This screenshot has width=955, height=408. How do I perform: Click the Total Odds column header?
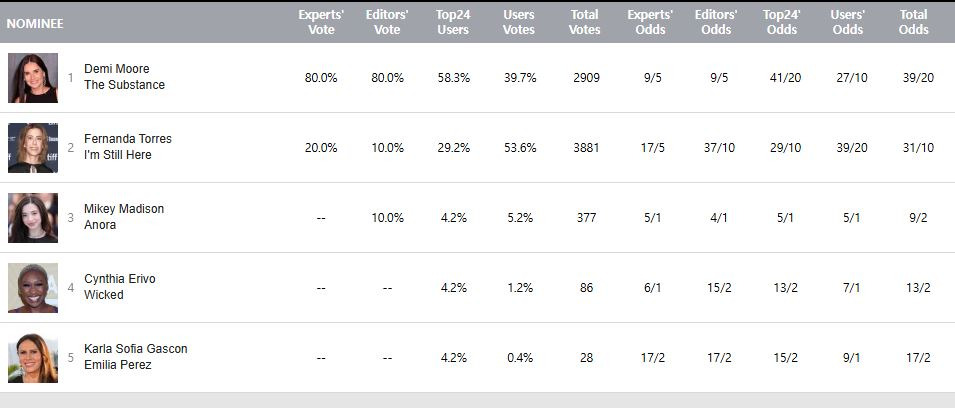click(x=914, y=22)
